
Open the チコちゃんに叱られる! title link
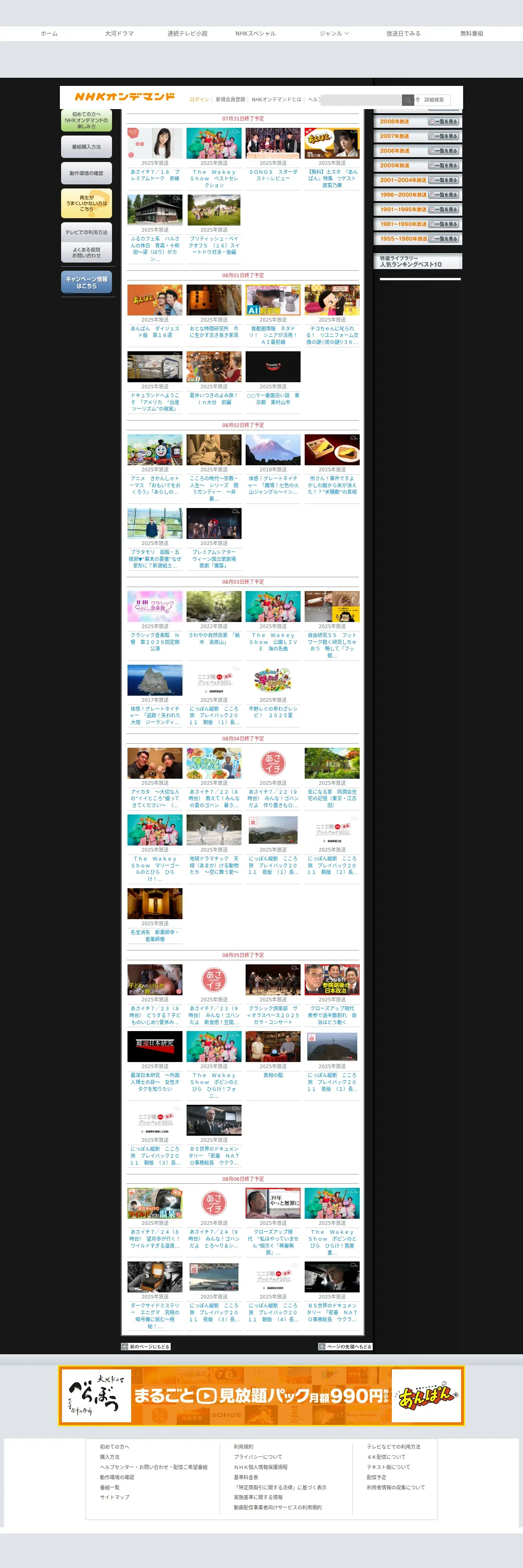click(x=332, y=335)
